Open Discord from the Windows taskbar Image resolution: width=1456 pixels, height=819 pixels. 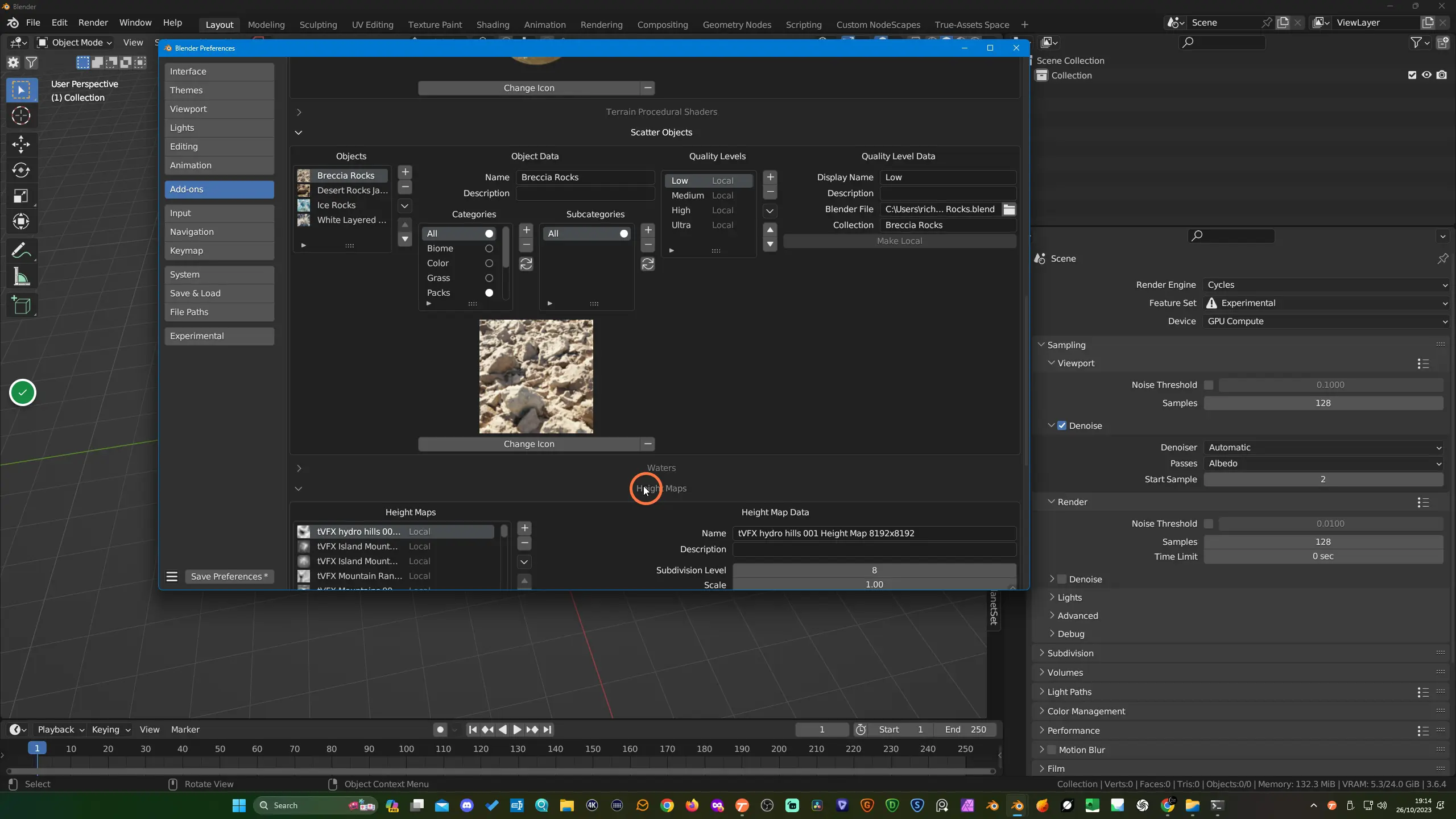pyautogui.click(x=467, y=805)
